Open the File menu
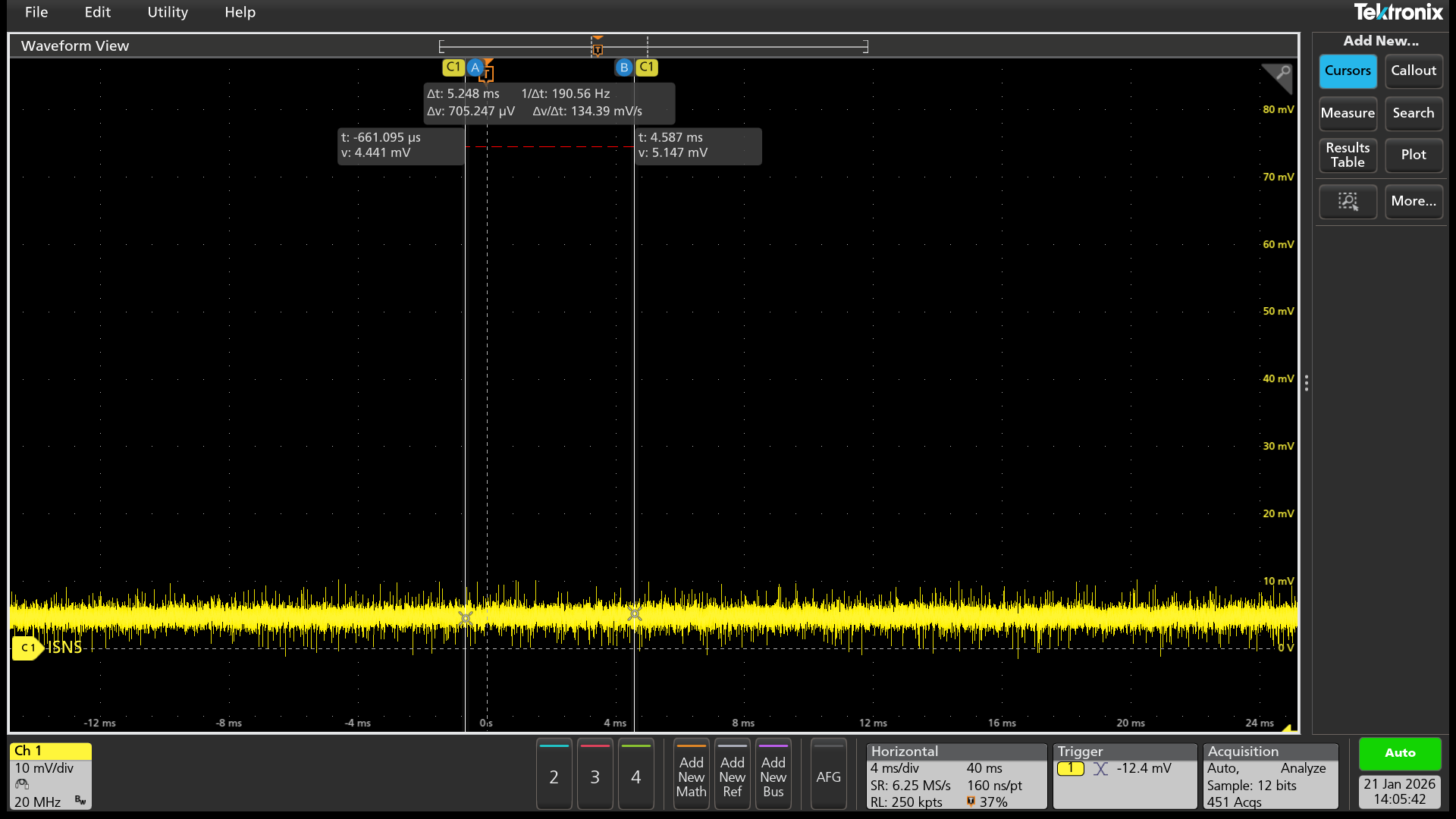This screenshot has height=819, width=1456. (x=36, y=12)
